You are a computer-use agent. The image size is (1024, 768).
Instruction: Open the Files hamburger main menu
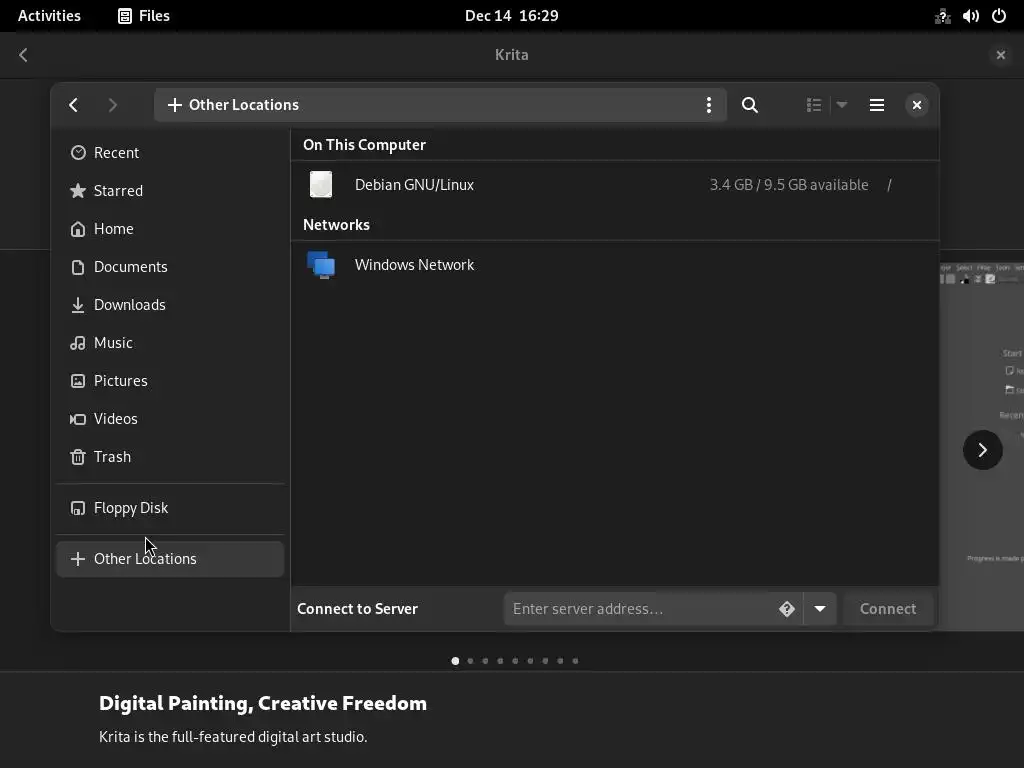[877, 105]
